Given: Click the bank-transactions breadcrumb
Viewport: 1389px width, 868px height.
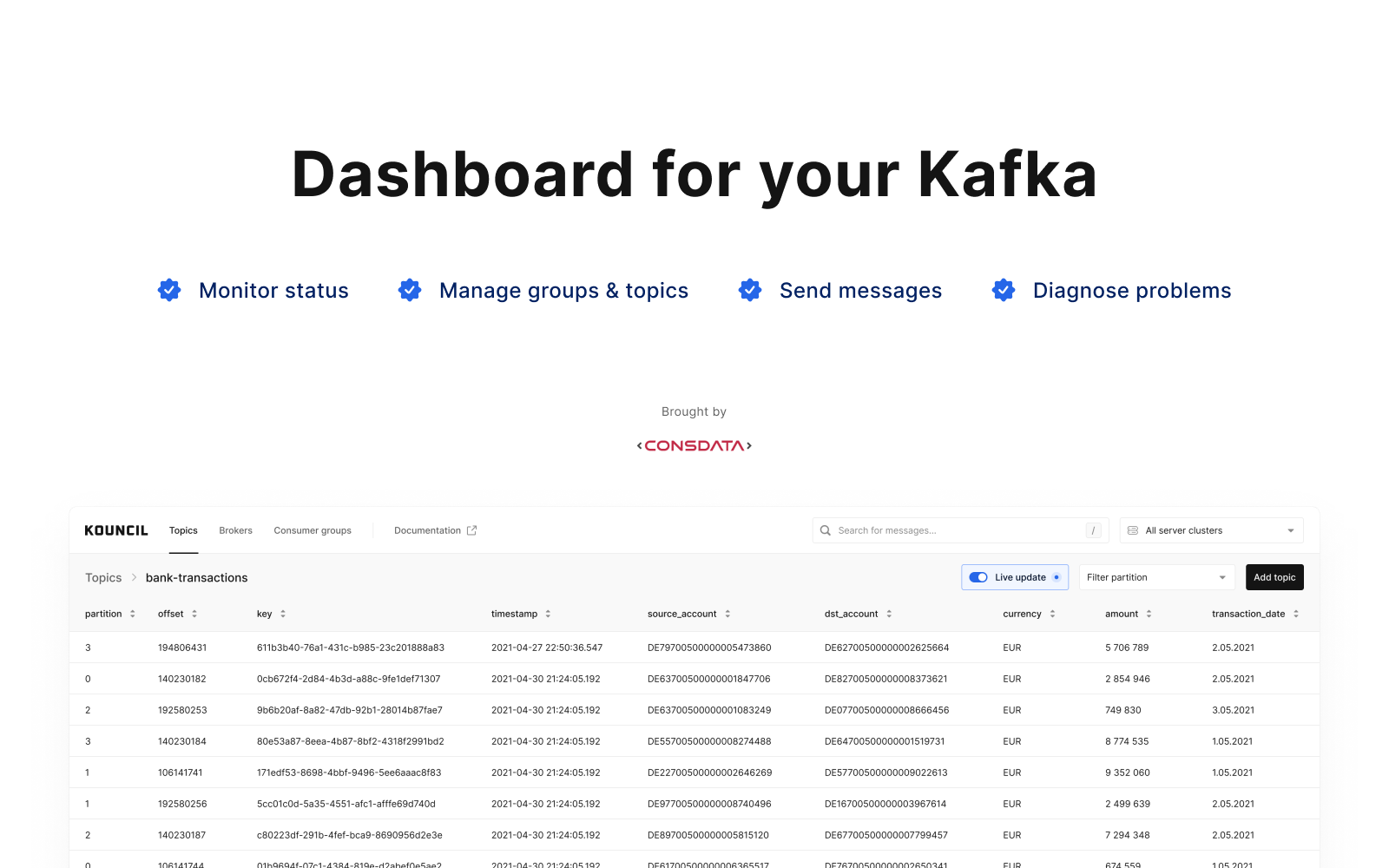Looking at the screenshot, I should pos(196,577).
